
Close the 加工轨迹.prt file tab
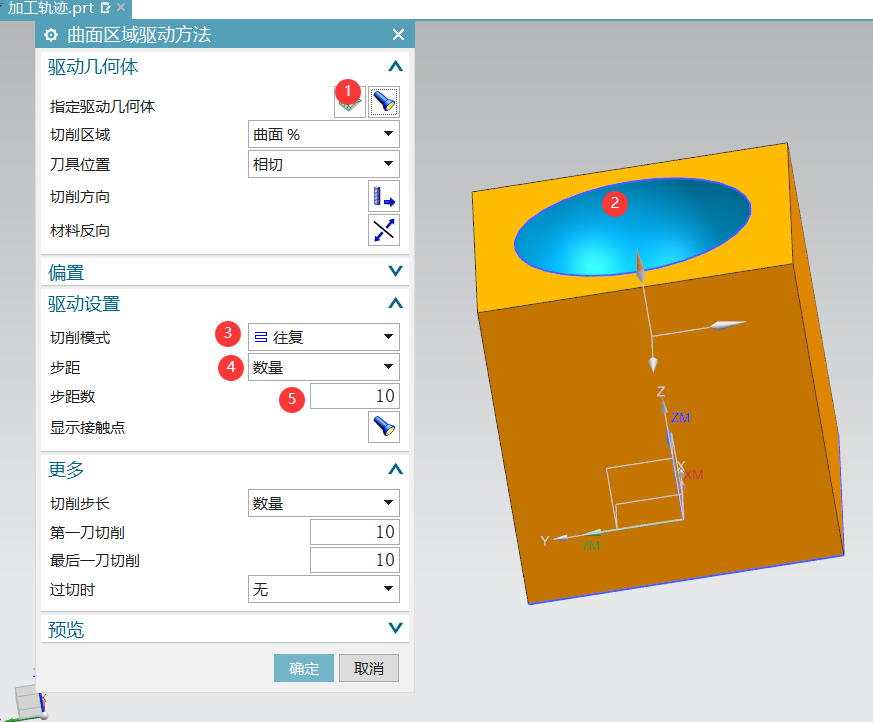[121, 7]
